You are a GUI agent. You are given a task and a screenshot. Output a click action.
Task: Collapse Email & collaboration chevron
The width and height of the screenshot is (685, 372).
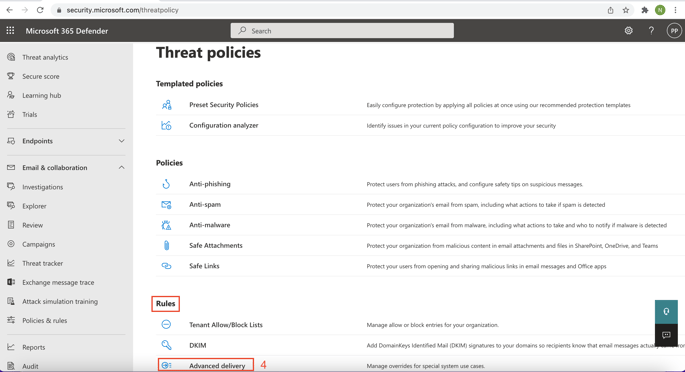click(121, 168)
